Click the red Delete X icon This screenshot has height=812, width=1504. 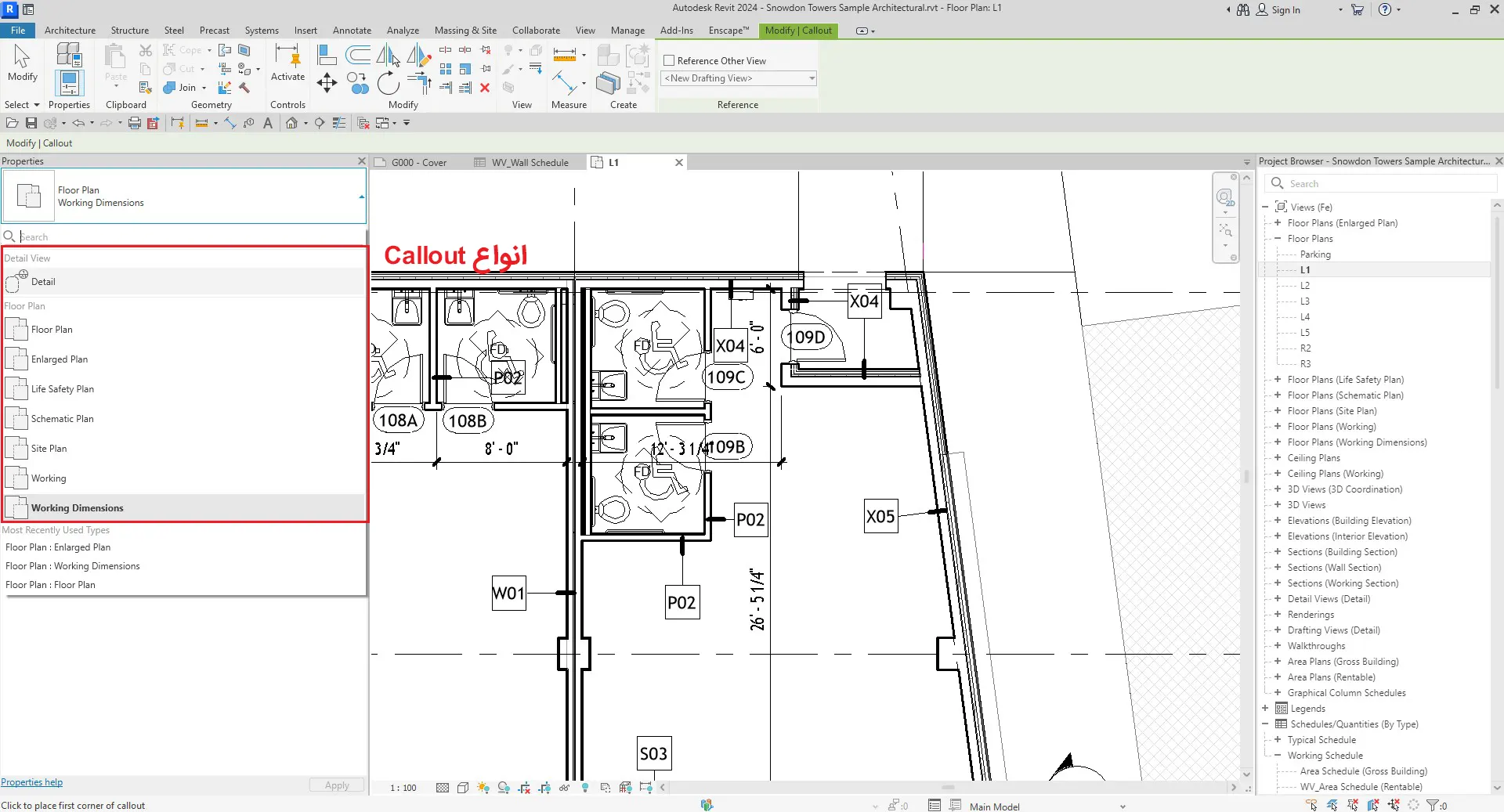click(485, 88)
